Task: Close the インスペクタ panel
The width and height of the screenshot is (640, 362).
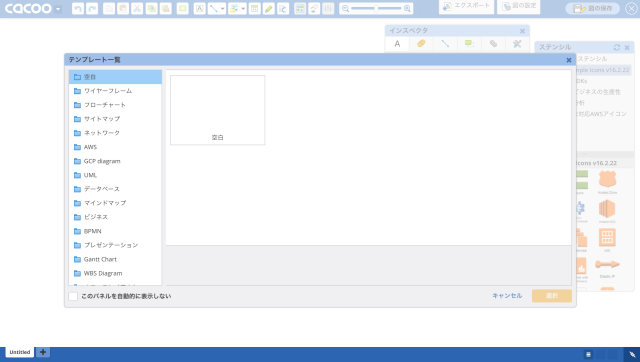Action: click(x=522, y=31)
